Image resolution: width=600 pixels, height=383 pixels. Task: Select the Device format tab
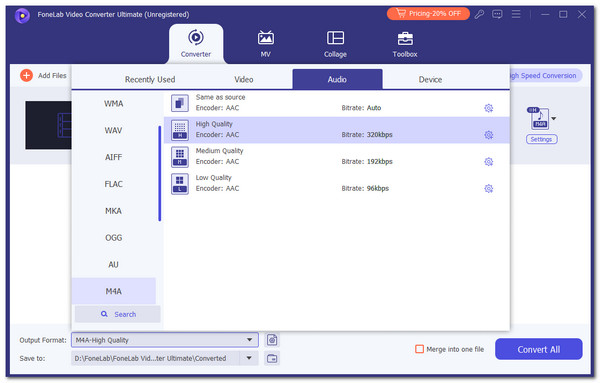(x=430, y=80)
